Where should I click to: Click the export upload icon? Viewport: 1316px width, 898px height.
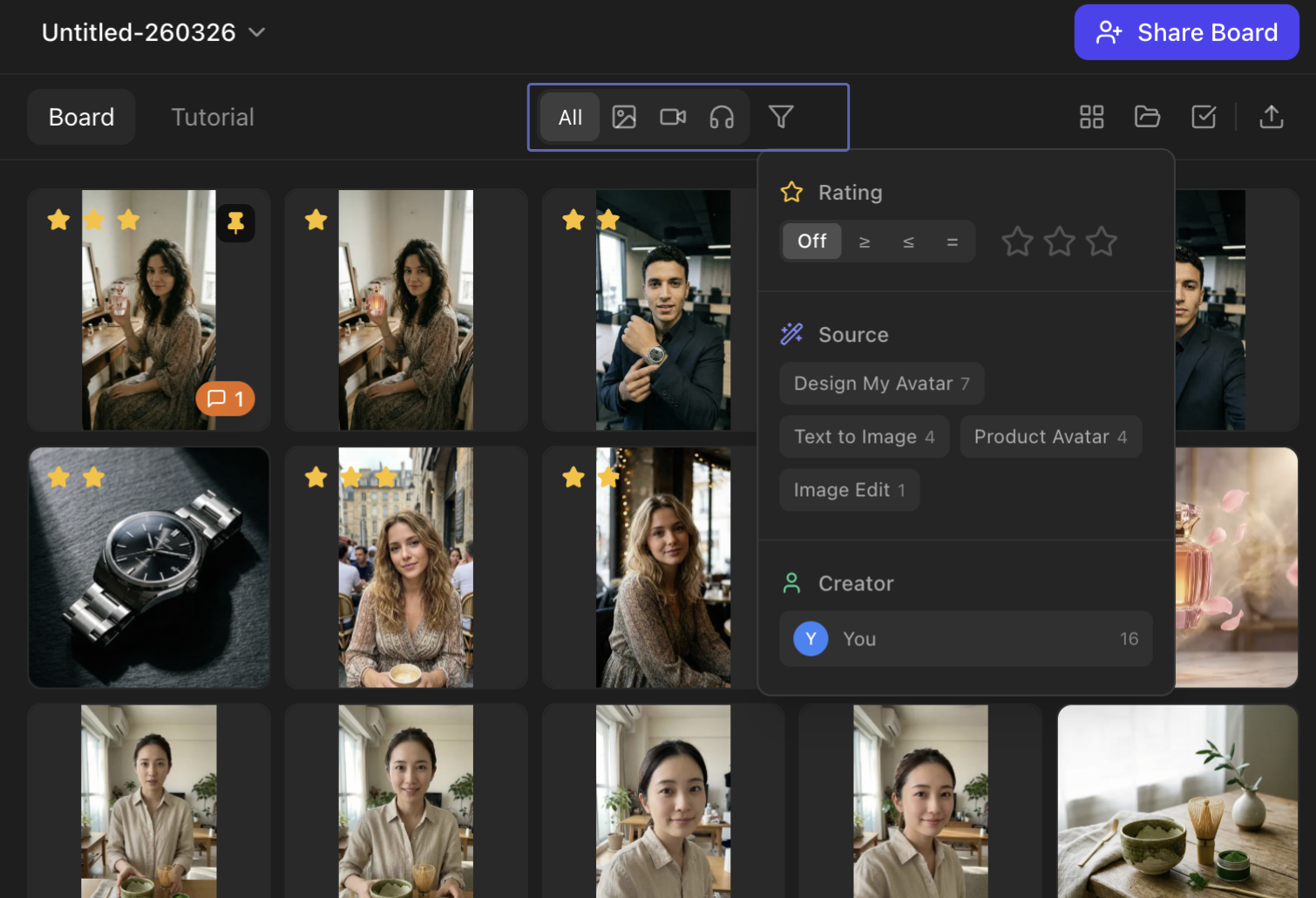pyautogui.click(x=1272, y=117)
